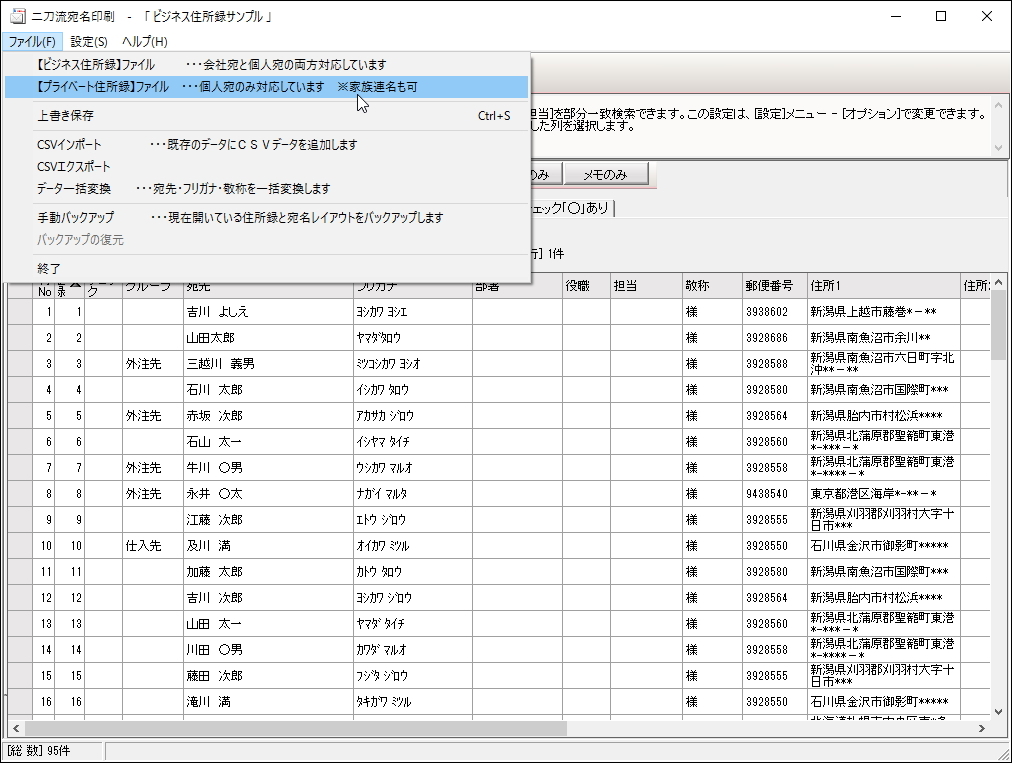Select the cell 赤坂 次郎
This screenshot has height=763, width=1012.
(x=268, y=416)
